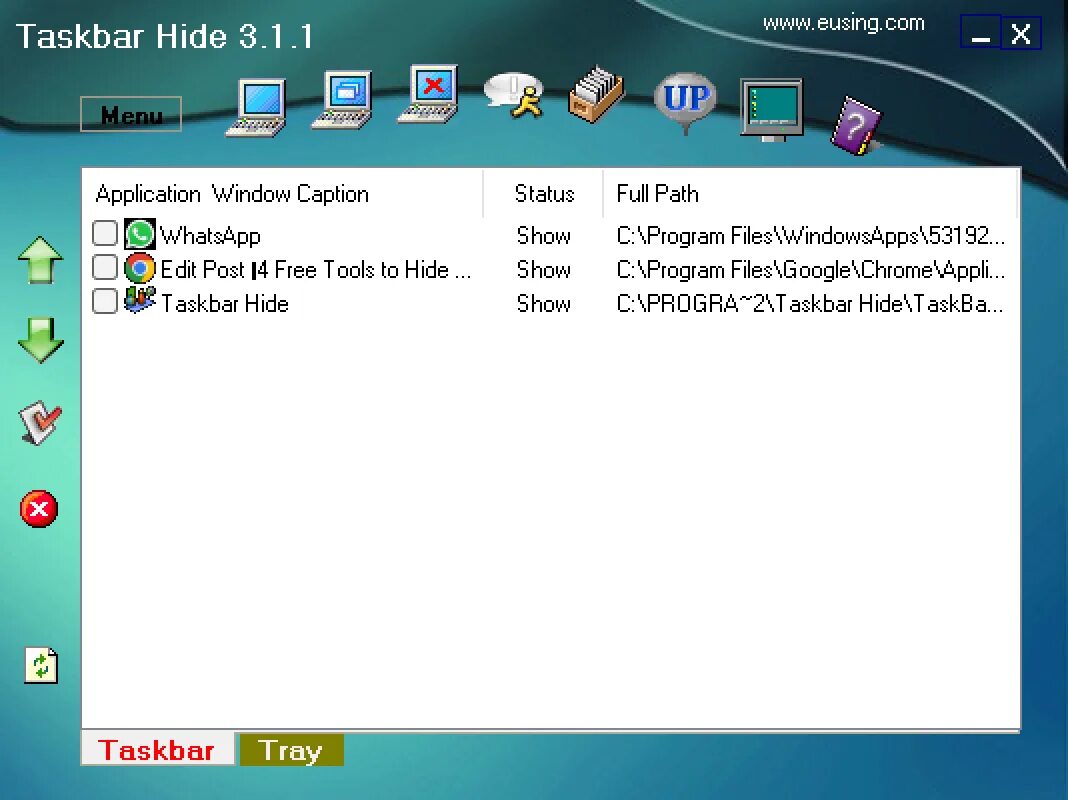Screen dimensions: 1068x800
Task: Click the WhatsApp app icon in list
Action: point(140,234)
